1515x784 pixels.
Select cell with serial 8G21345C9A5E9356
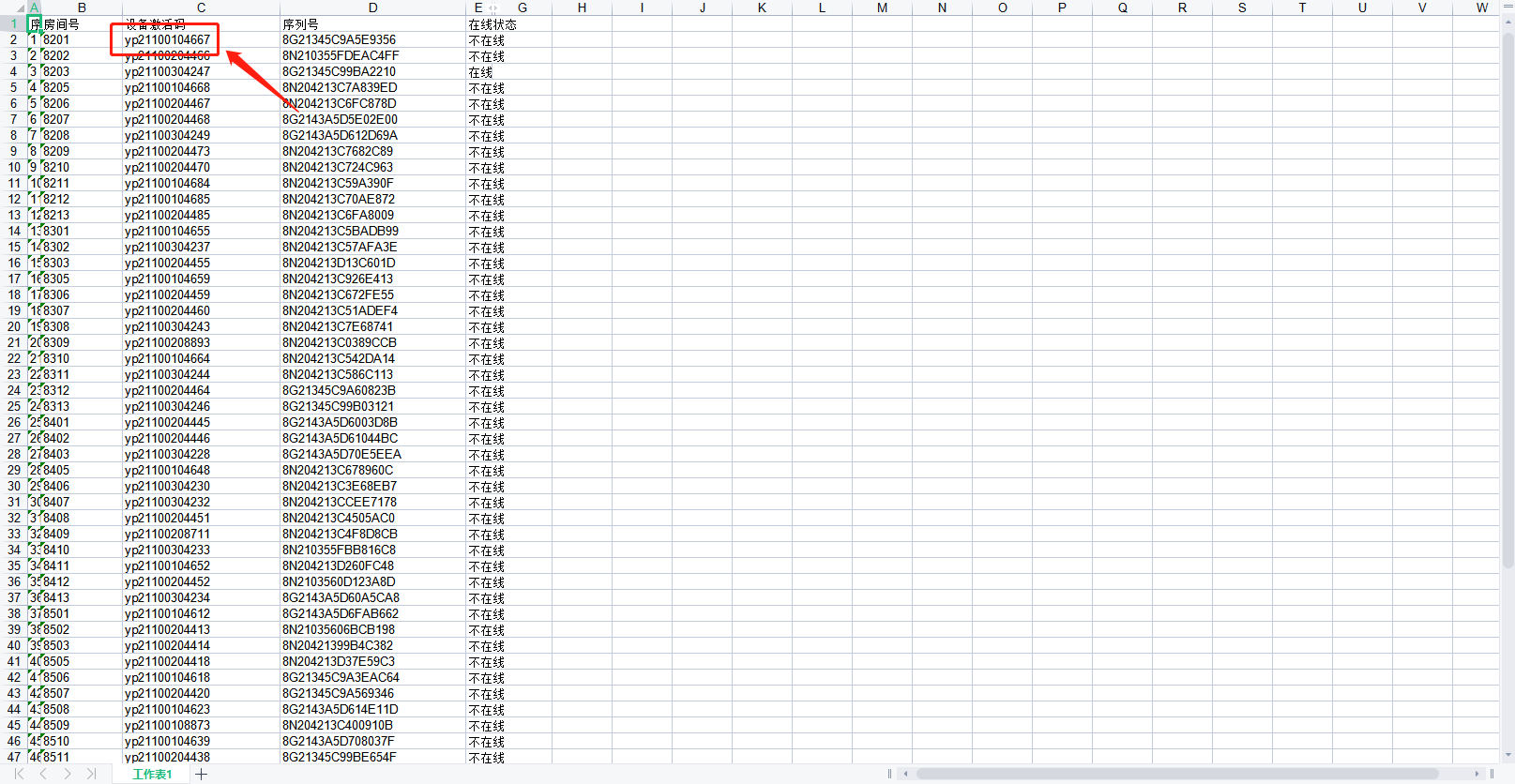[340, 39]
